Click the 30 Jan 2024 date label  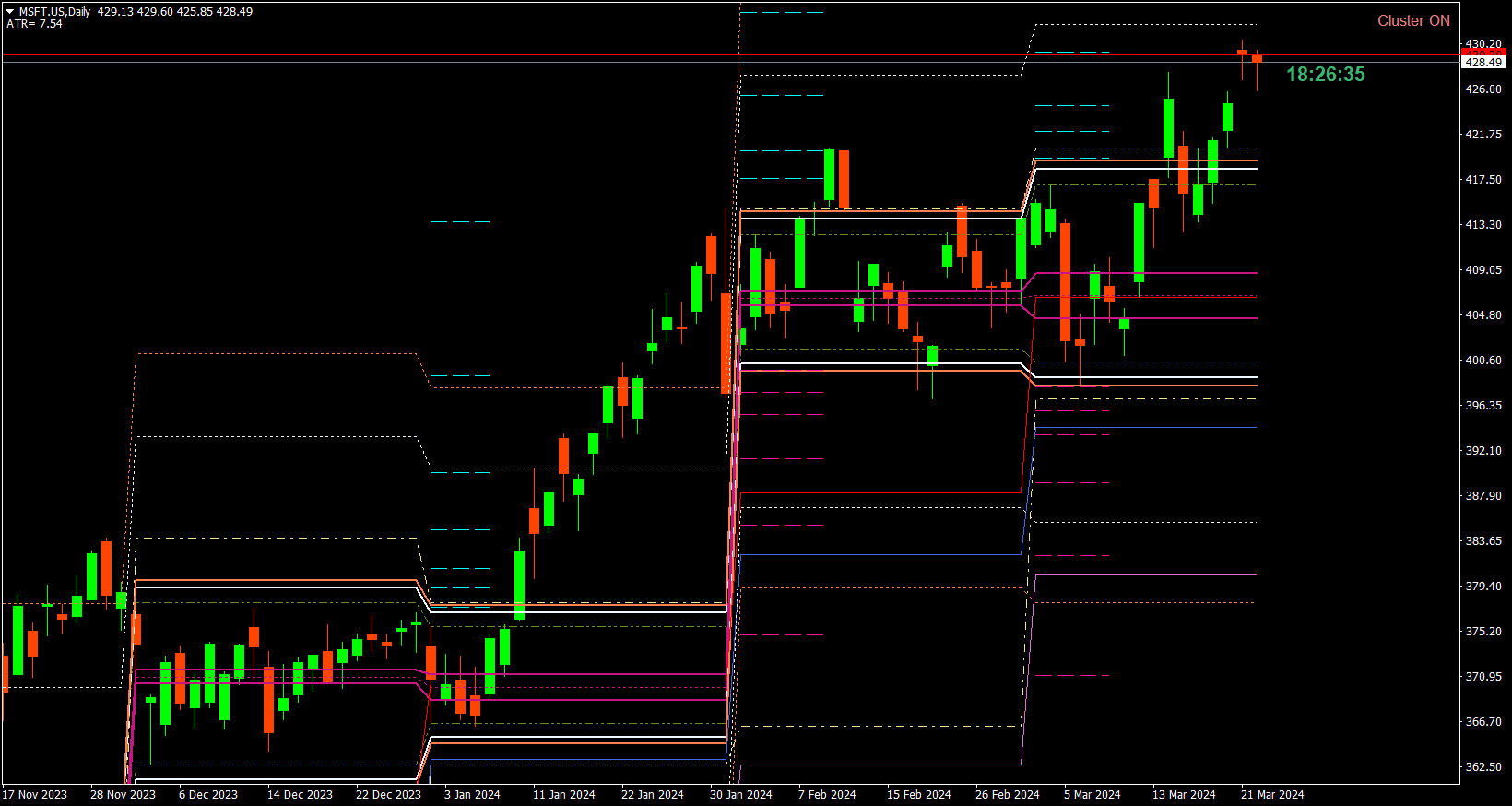click(x=741, y=795)
